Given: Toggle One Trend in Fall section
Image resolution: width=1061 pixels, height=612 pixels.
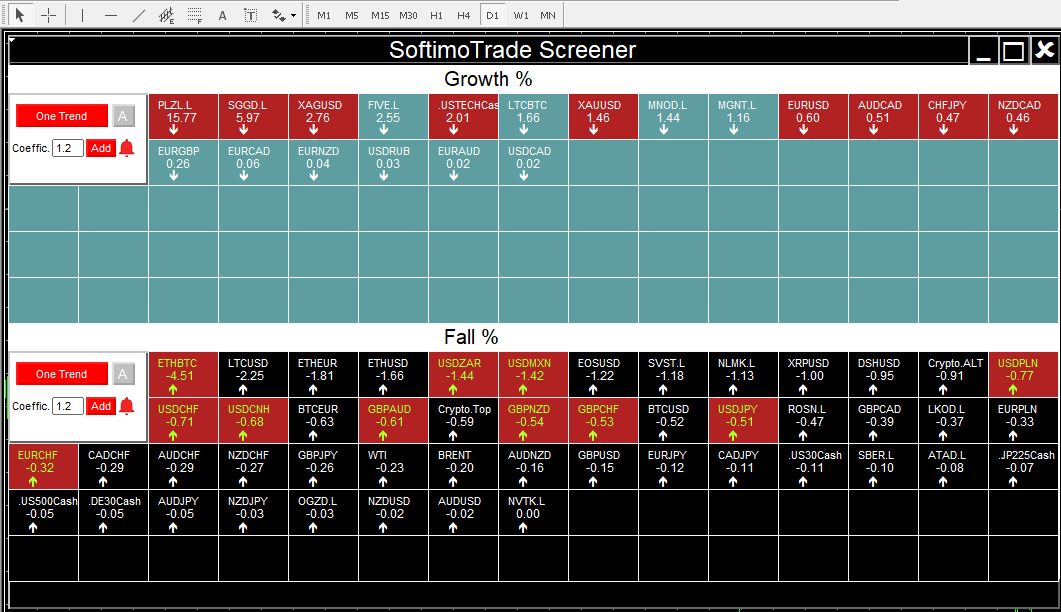Looking at the screenshot, I should coord(62,374).
